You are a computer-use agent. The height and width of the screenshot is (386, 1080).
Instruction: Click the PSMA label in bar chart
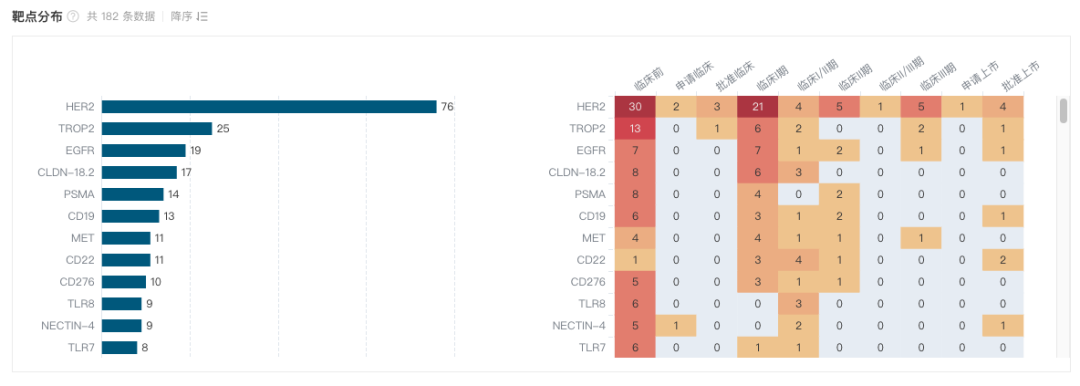[79, 194]
